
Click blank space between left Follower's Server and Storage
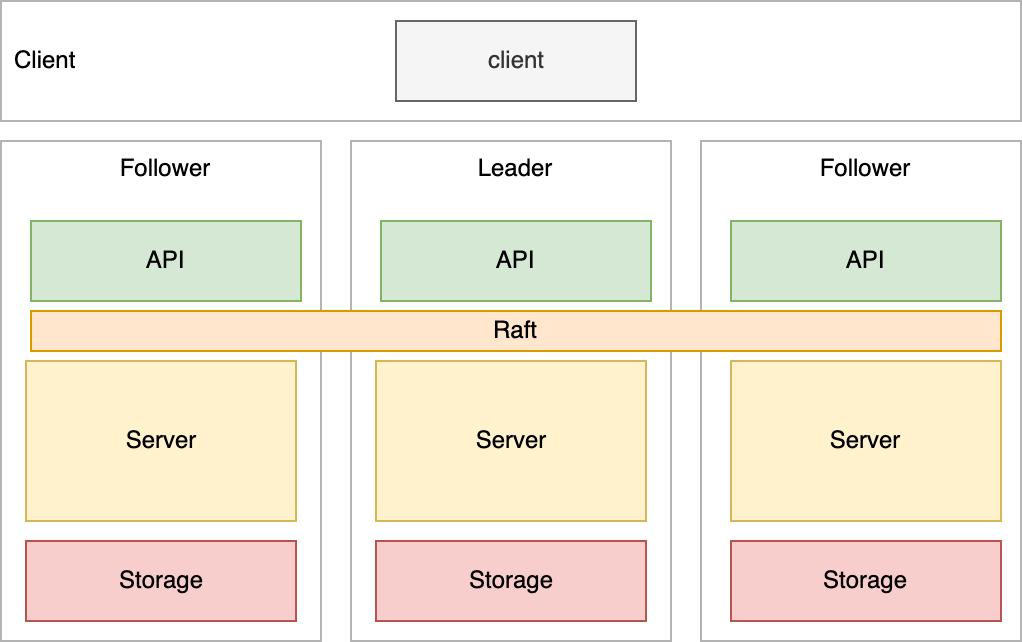pyautogui.click(x=160, y=531)
